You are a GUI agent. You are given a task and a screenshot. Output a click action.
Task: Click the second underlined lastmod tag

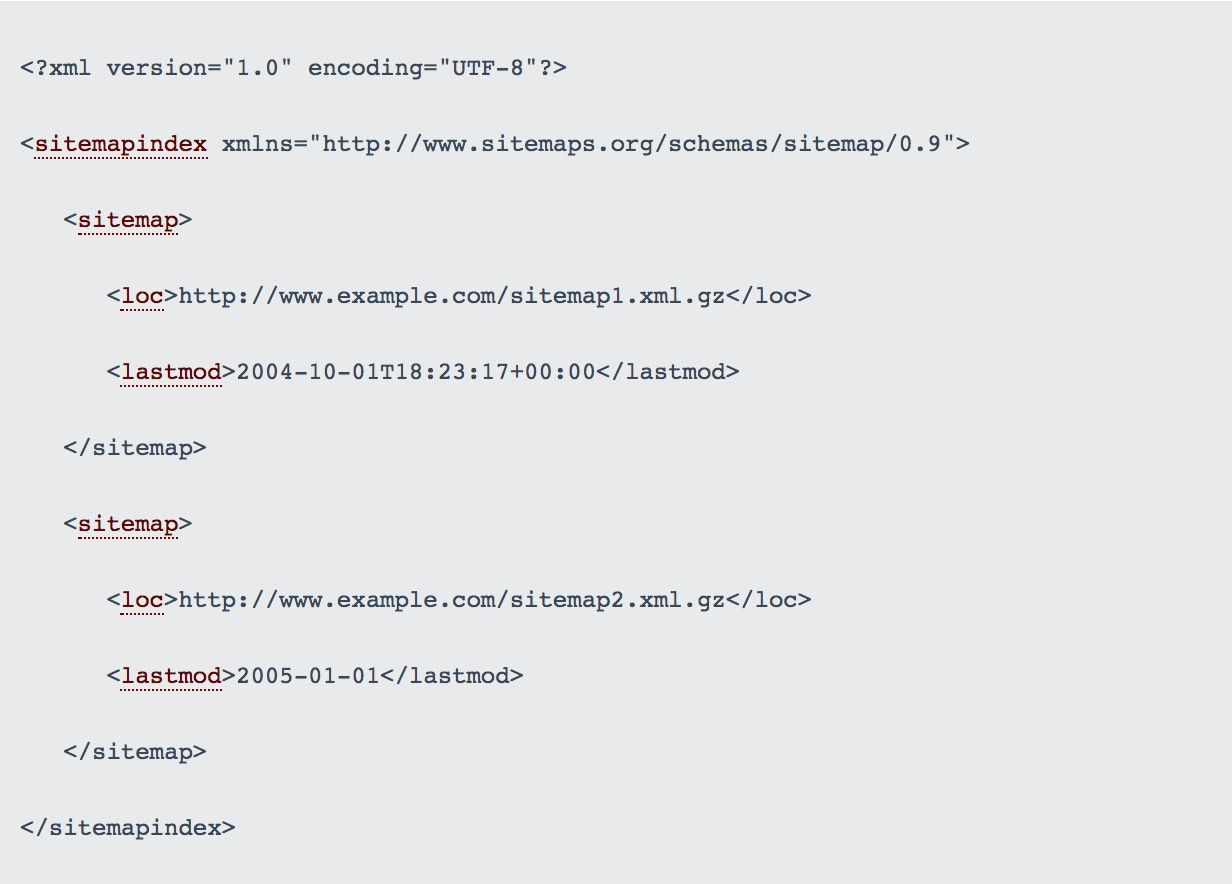171,676
